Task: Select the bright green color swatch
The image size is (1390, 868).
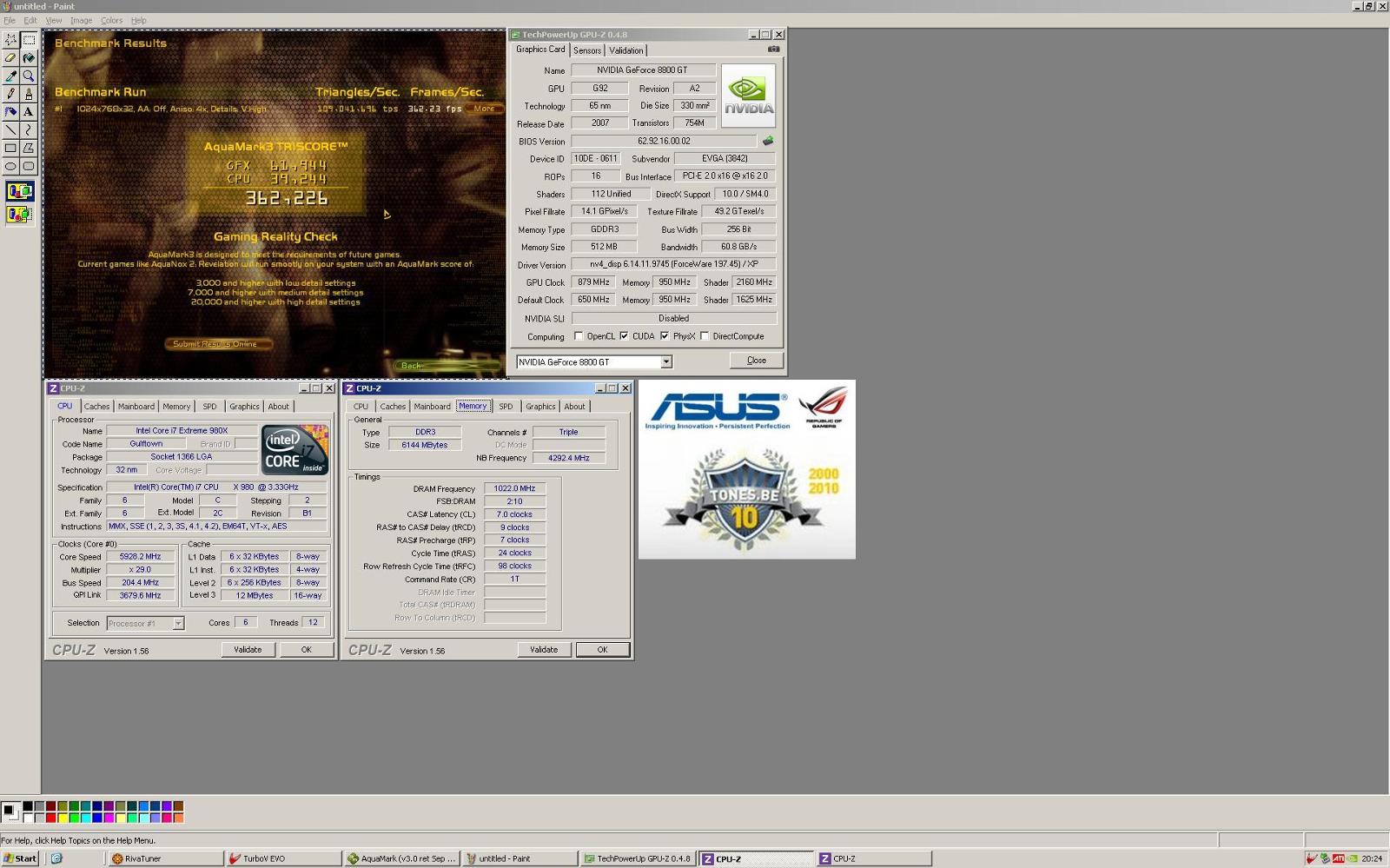Action: coord(75,818)
